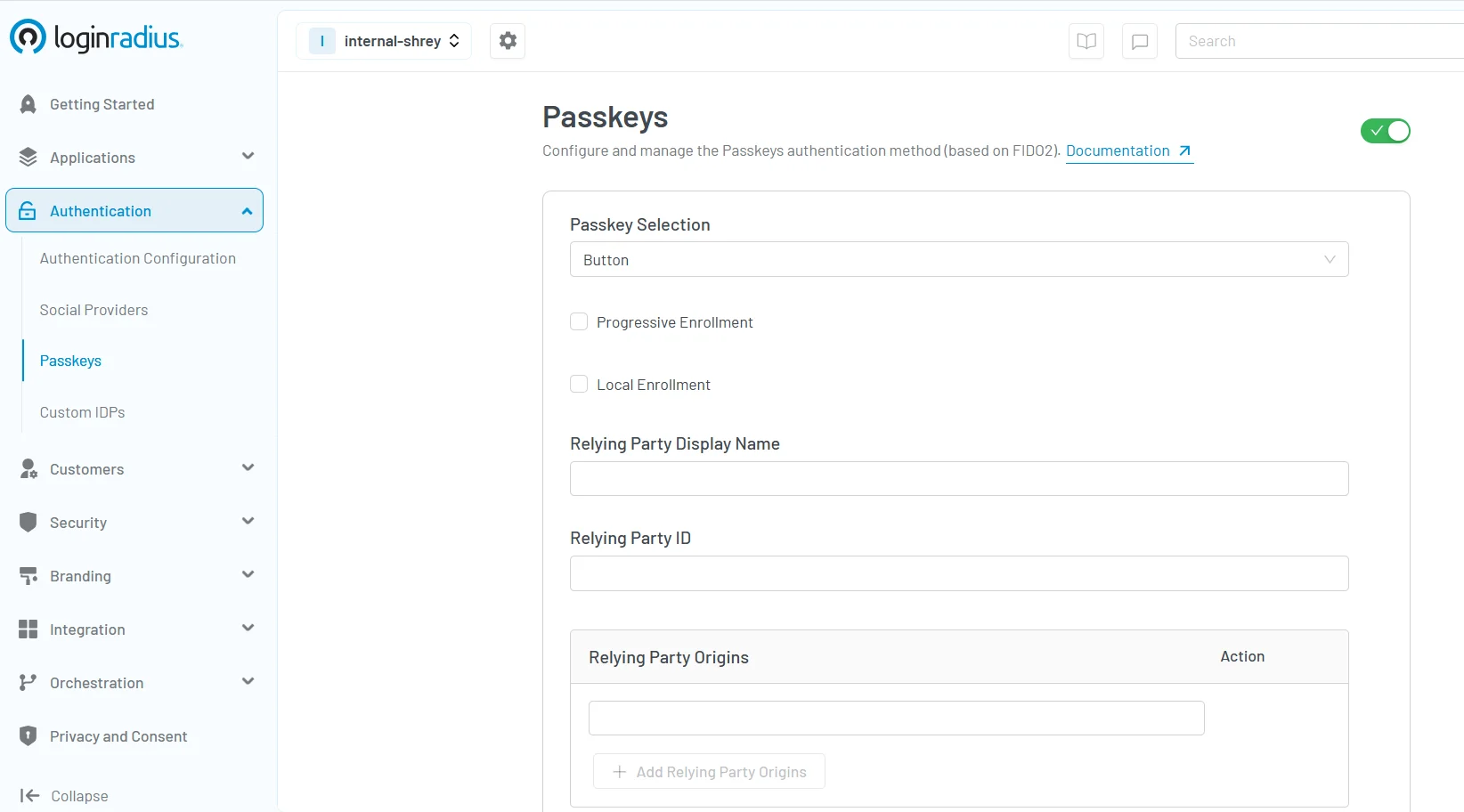Screen dimensions: 1464x812
Task: Open the Orchestration icon in sidebar
Action: coord(28,683)
